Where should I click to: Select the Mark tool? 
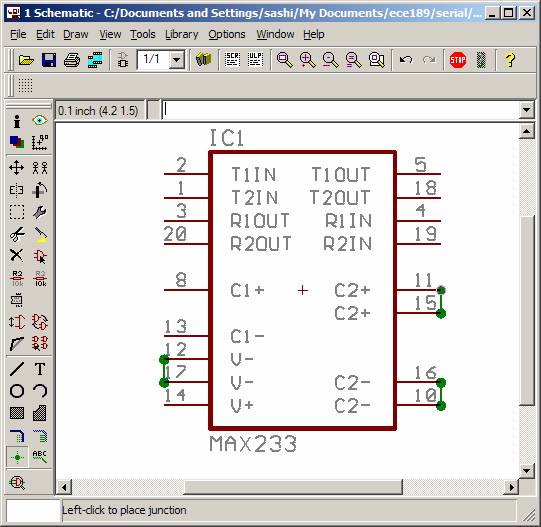pos(40,142)
